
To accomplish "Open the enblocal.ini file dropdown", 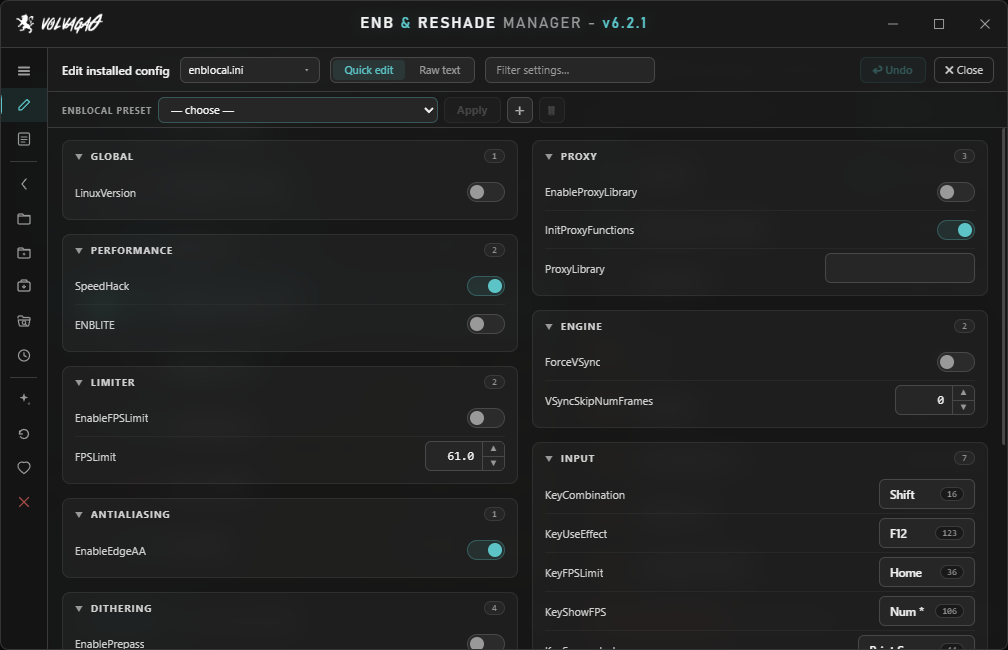I will tap(249, 70).
